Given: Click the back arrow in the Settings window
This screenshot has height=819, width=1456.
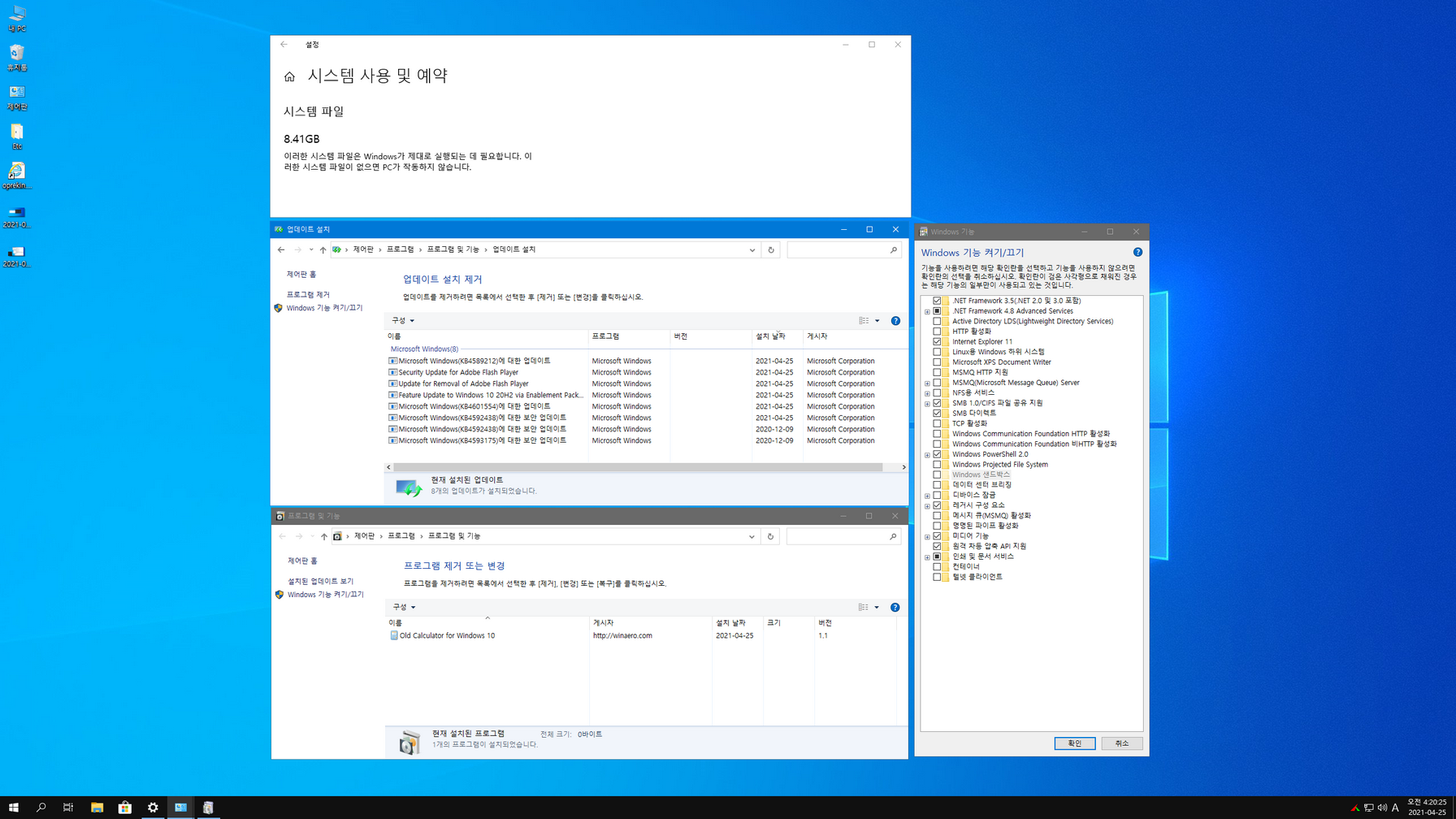Looking at the screenshot, I should tap(284, 45).
